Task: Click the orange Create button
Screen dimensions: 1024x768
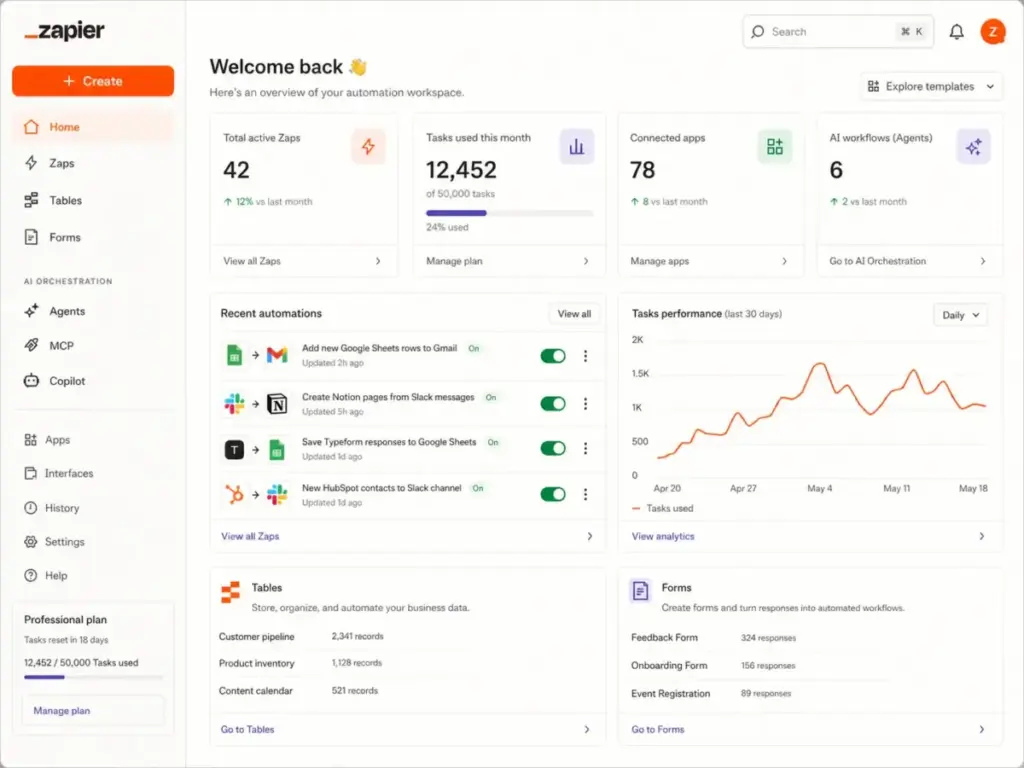Action: (93, 81)
